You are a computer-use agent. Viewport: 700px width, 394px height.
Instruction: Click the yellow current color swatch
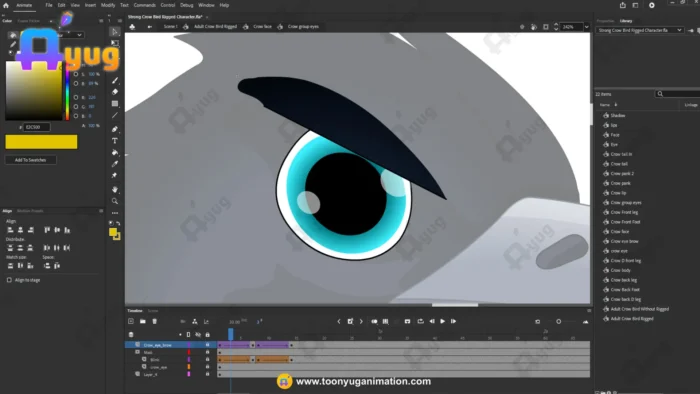pyautogui.click(x=41, y=142)
